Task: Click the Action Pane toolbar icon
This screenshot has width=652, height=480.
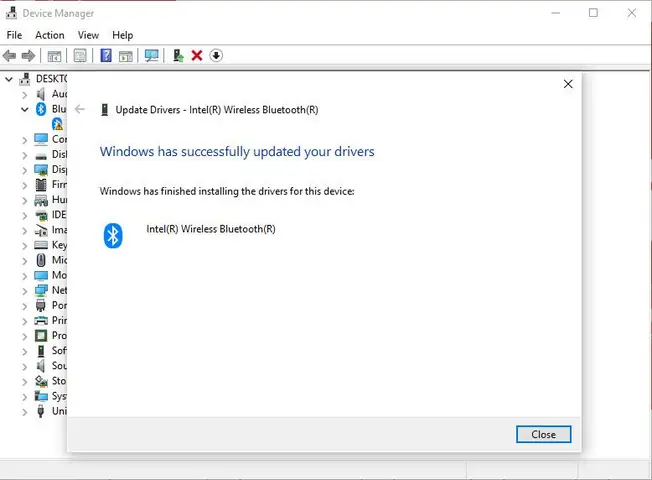Action: point(126,56)
